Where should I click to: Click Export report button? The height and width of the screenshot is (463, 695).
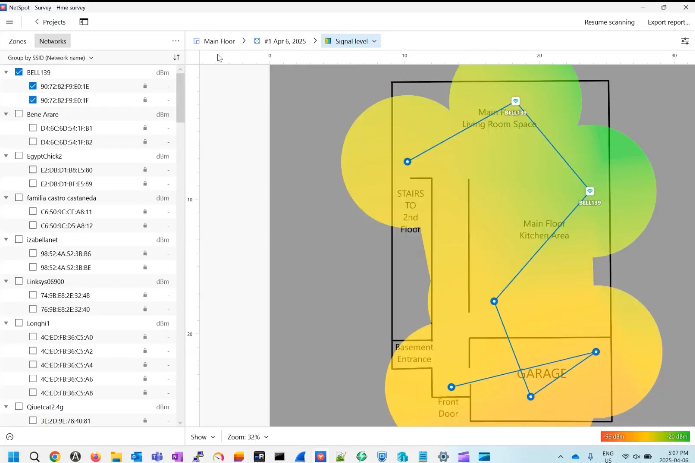coord(667,21)
